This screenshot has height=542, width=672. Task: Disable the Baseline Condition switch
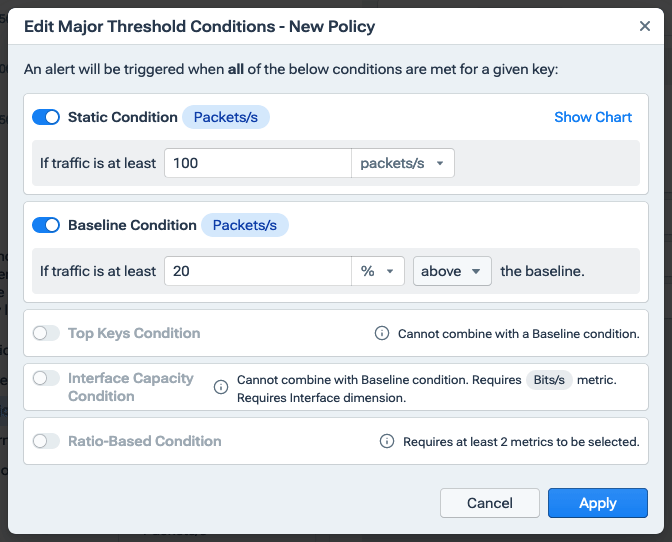pos(46,225)
